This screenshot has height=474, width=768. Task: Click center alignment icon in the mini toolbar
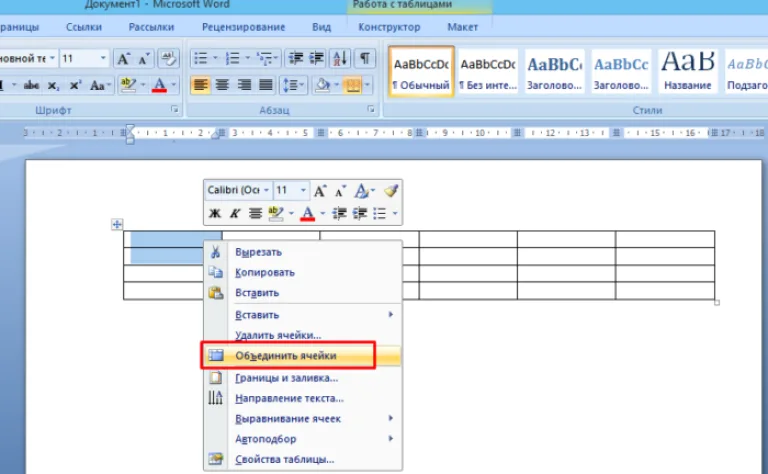pyautogui.click(x=255, y=213)
